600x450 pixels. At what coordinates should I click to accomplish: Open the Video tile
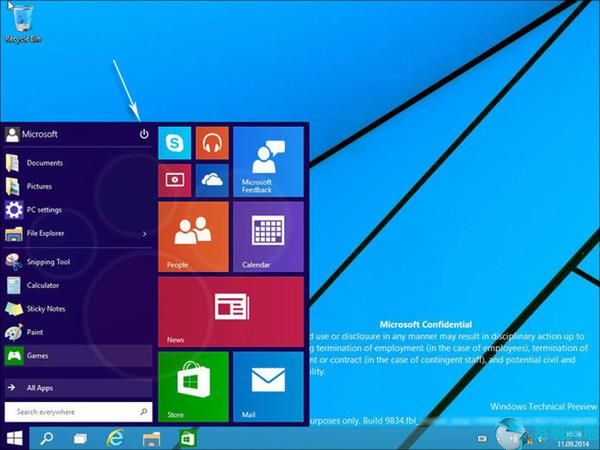(x=174, y=181)
